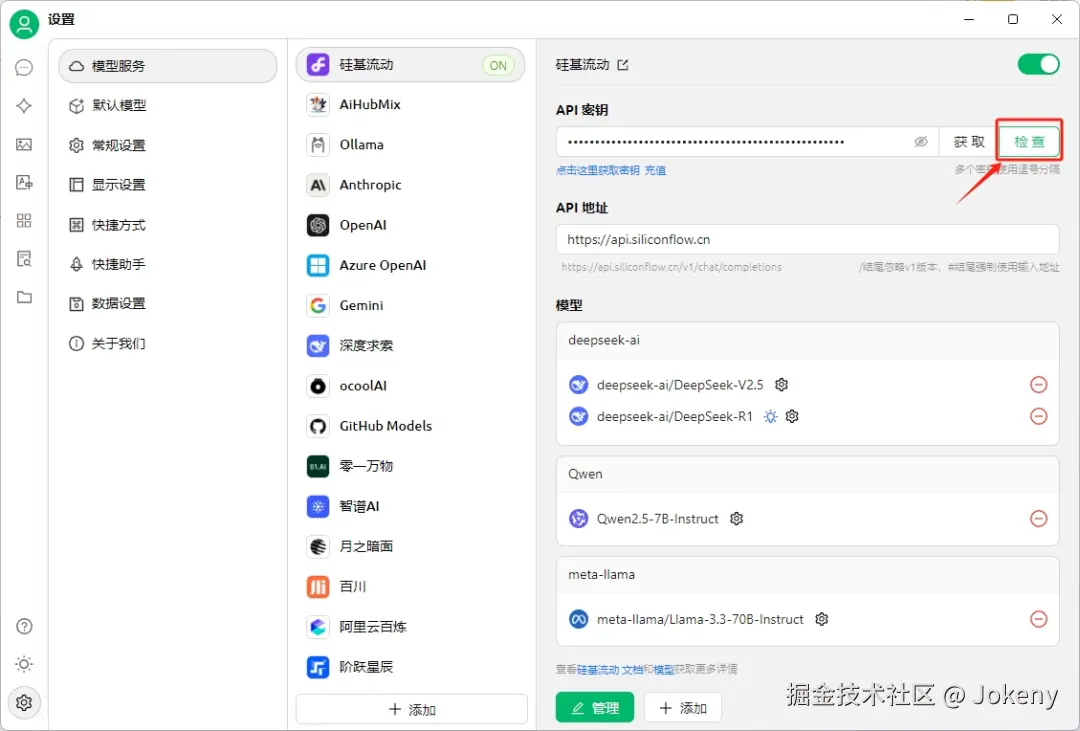Remove the DeepSeek-R1 model
The height and width of the screenshot is (731, 1080).
[1039, 416]
